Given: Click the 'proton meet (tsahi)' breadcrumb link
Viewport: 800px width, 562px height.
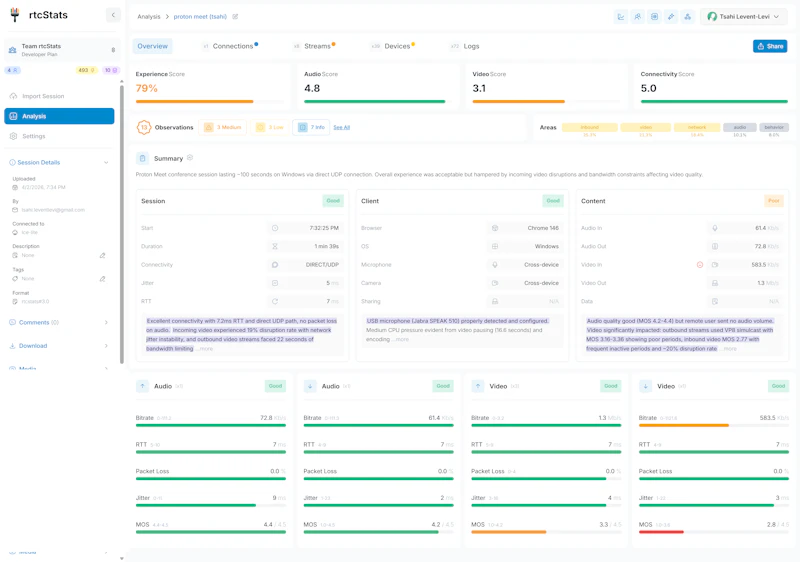Looking at the screenshot, I should [200, 17].
